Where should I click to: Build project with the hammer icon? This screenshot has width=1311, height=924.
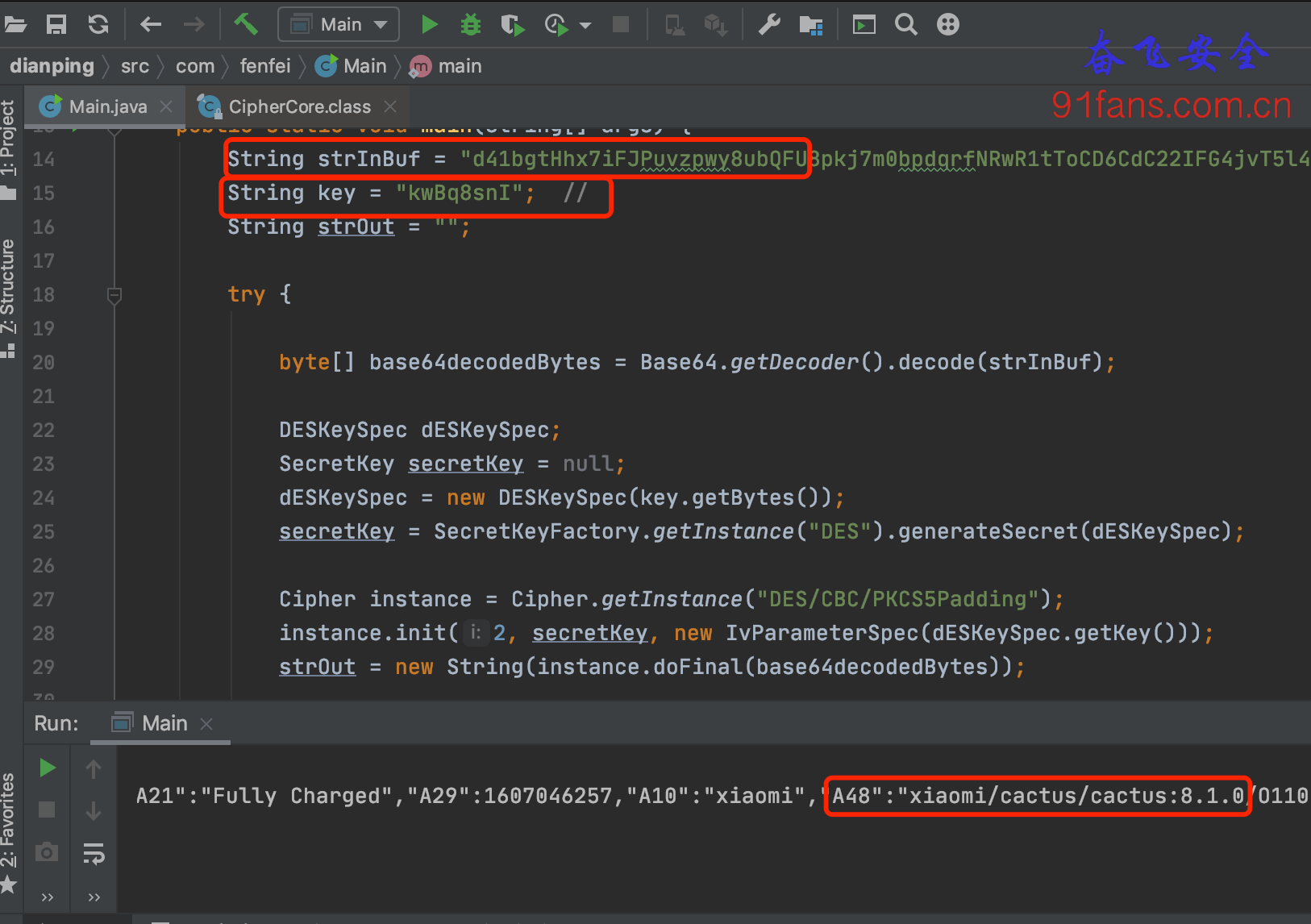[x=246, y=24]
